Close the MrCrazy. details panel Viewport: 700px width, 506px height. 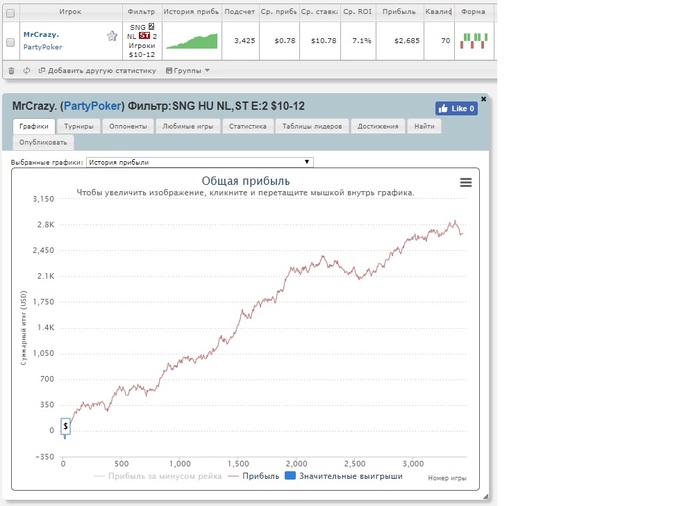point(483,99)
